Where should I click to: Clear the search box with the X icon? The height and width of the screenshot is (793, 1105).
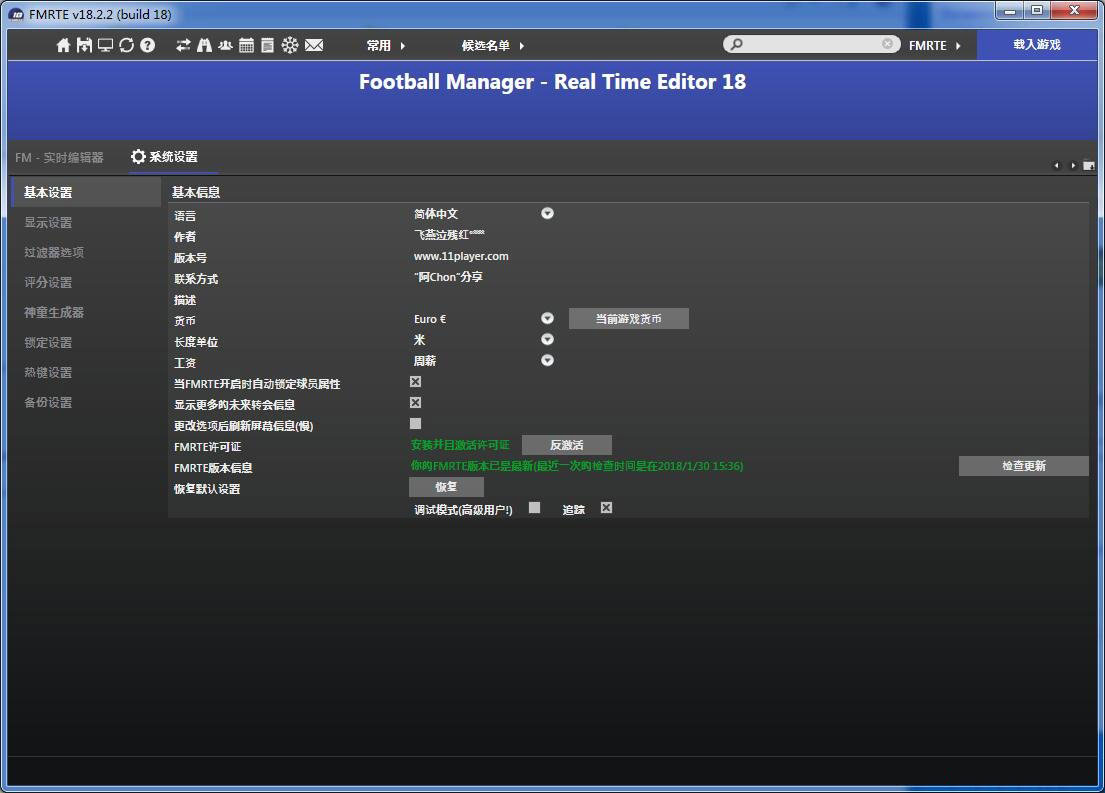pos(887,44)
